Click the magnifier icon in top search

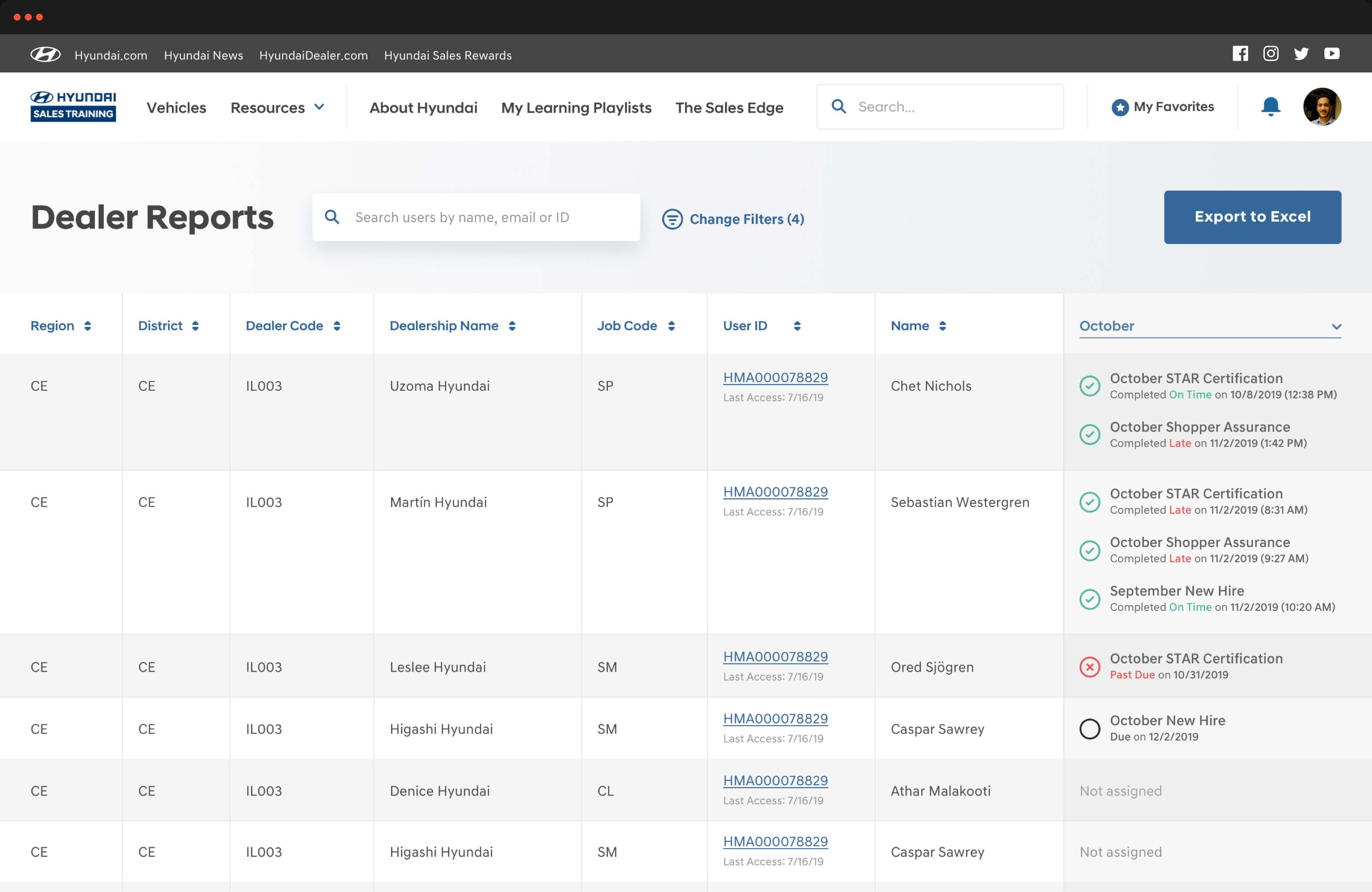click(839, 106)
